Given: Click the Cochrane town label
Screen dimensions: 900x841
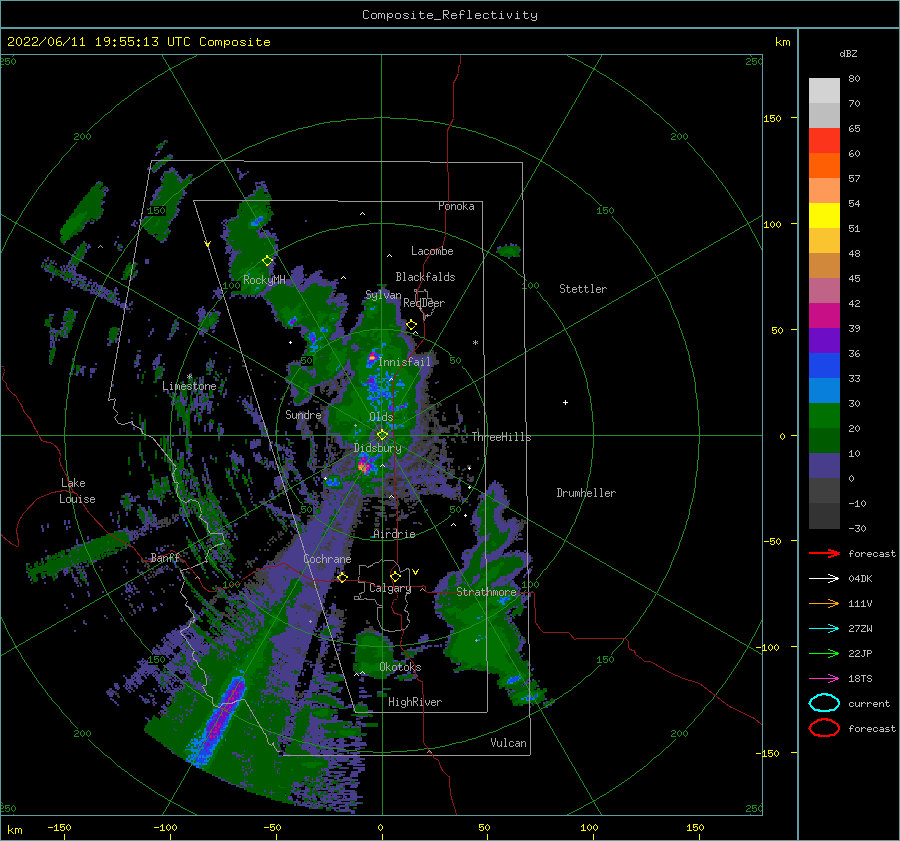Looking at the screenshot, I should [x=327, y=559].
